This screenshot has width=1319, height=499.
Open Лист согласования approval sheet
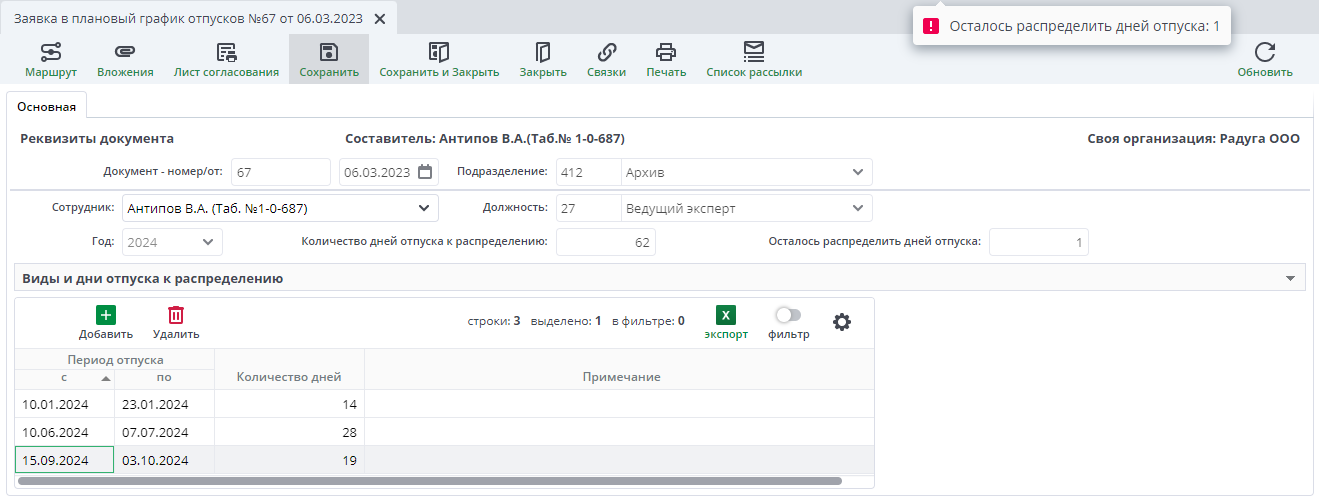coord(226,59)
